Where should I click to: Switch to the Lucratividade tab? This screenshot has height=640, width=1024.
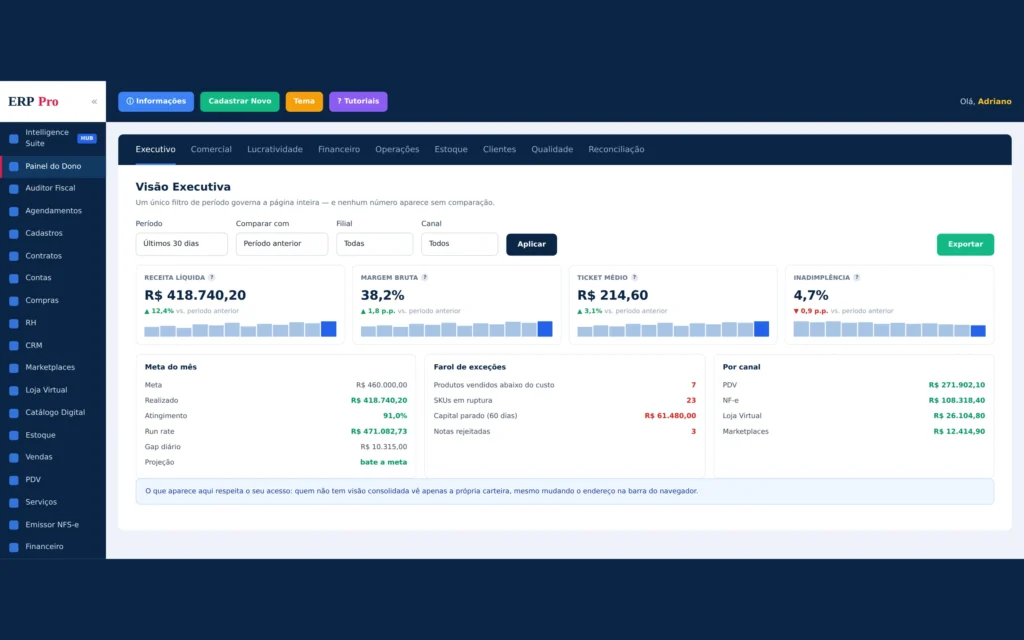click(x=275, y=150)
